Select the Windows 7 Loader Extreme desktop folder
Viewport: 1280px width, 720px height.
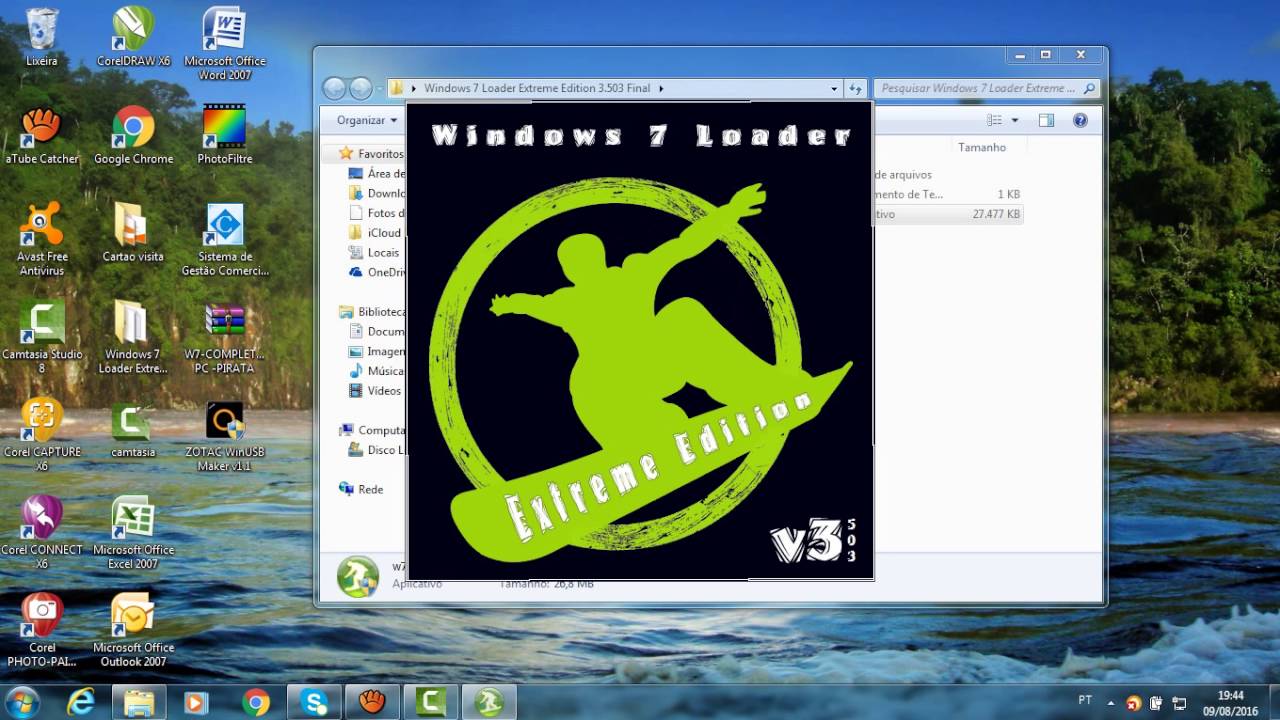pos(133,337)
